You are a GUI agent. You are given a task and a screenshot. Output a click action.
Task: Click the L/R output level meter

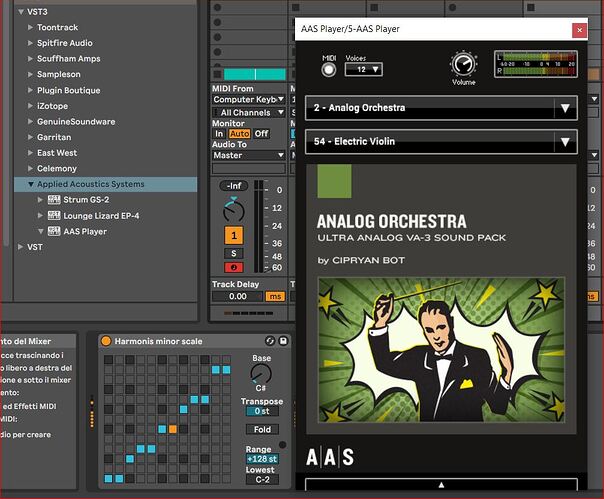coord(536,64)
